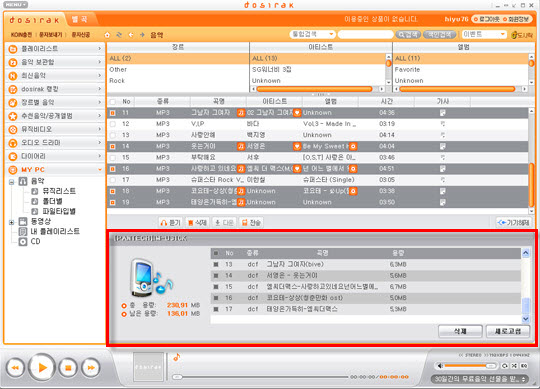The image size is (540, 389).
Task: Click the 내 플레이리스트 tree icon
Action: coord(23,231)
